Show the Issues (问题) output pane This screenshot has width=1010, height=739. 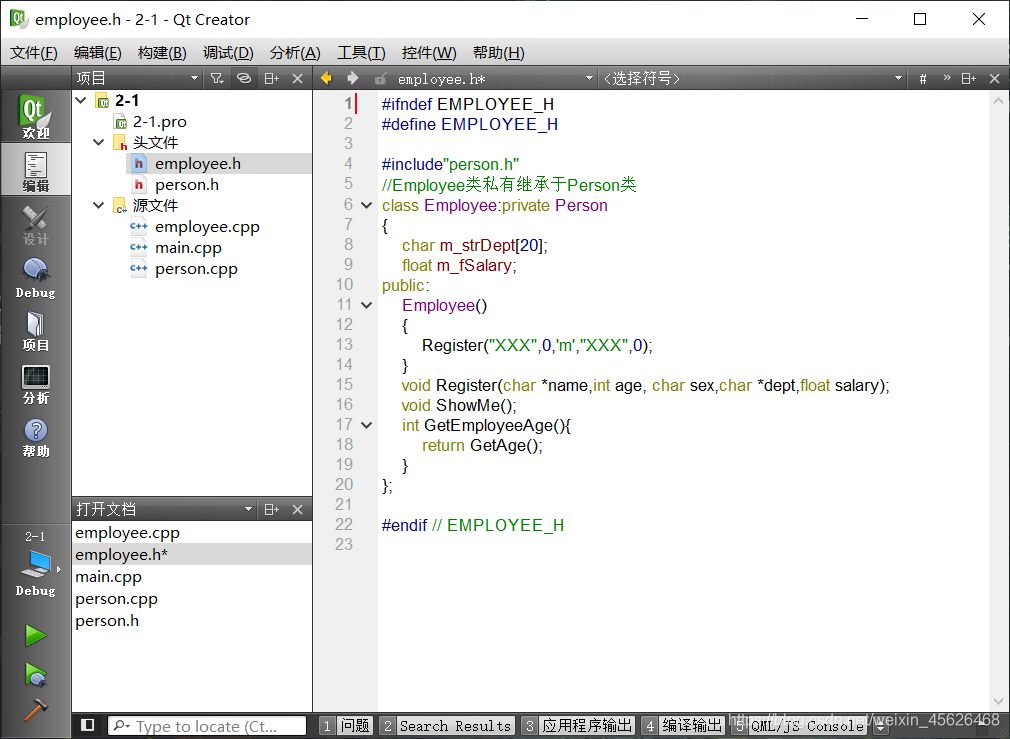(347, 726)
